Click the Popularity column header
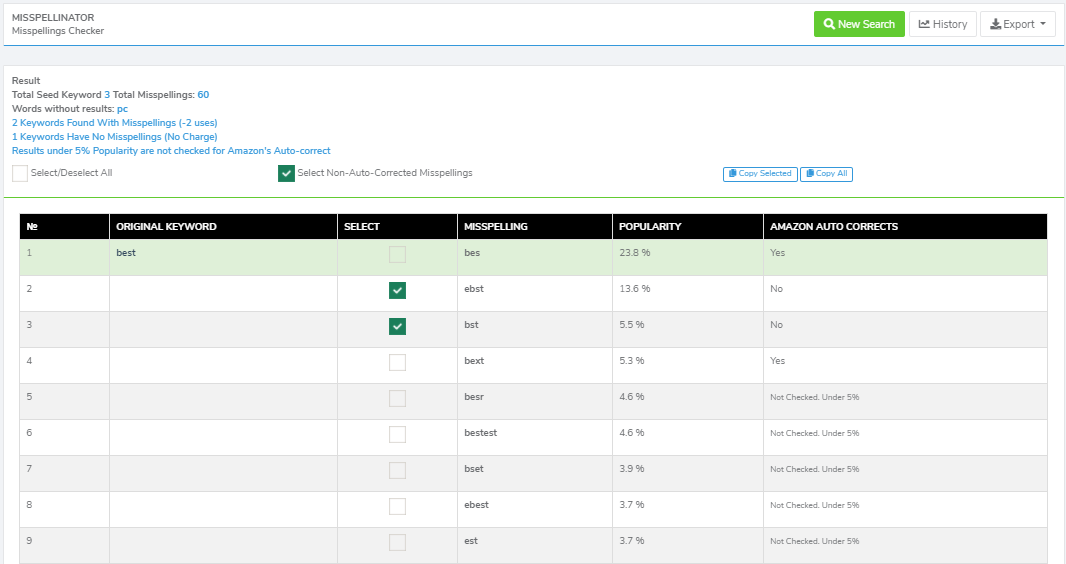The height and width of the screenshot is (564, 1066). [650, 227]
